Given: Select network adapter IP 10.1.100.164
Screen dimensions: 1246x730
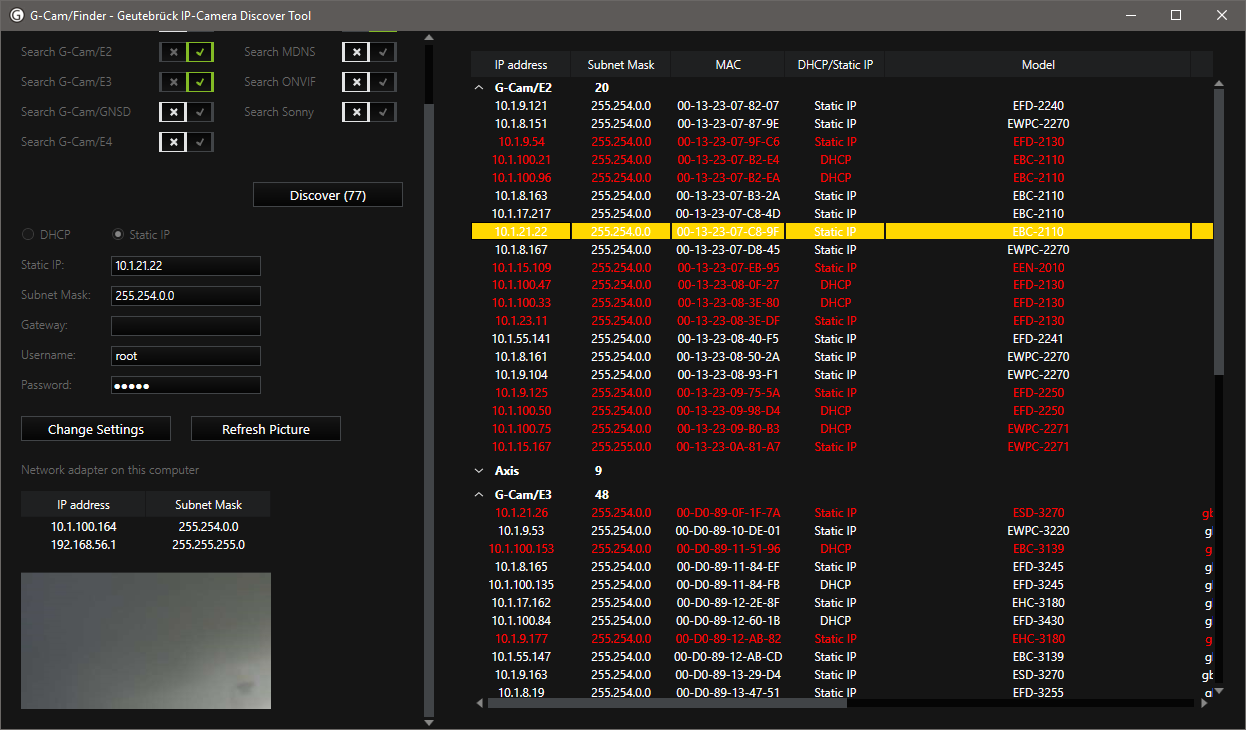Looking at the screenshot, I should pos(84,527).
